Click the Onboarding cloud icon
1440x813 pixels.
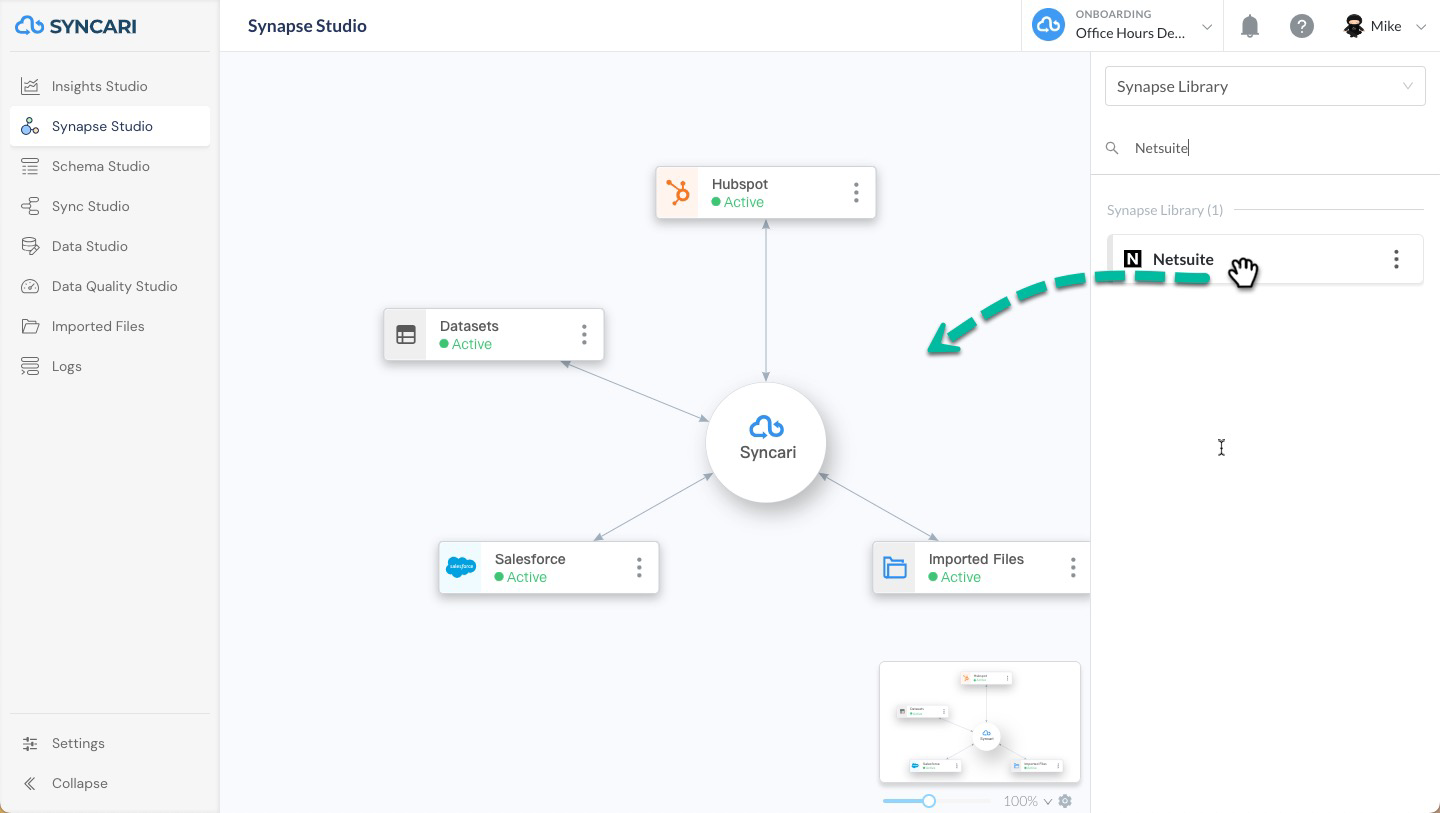click(x=1048, y=26)
